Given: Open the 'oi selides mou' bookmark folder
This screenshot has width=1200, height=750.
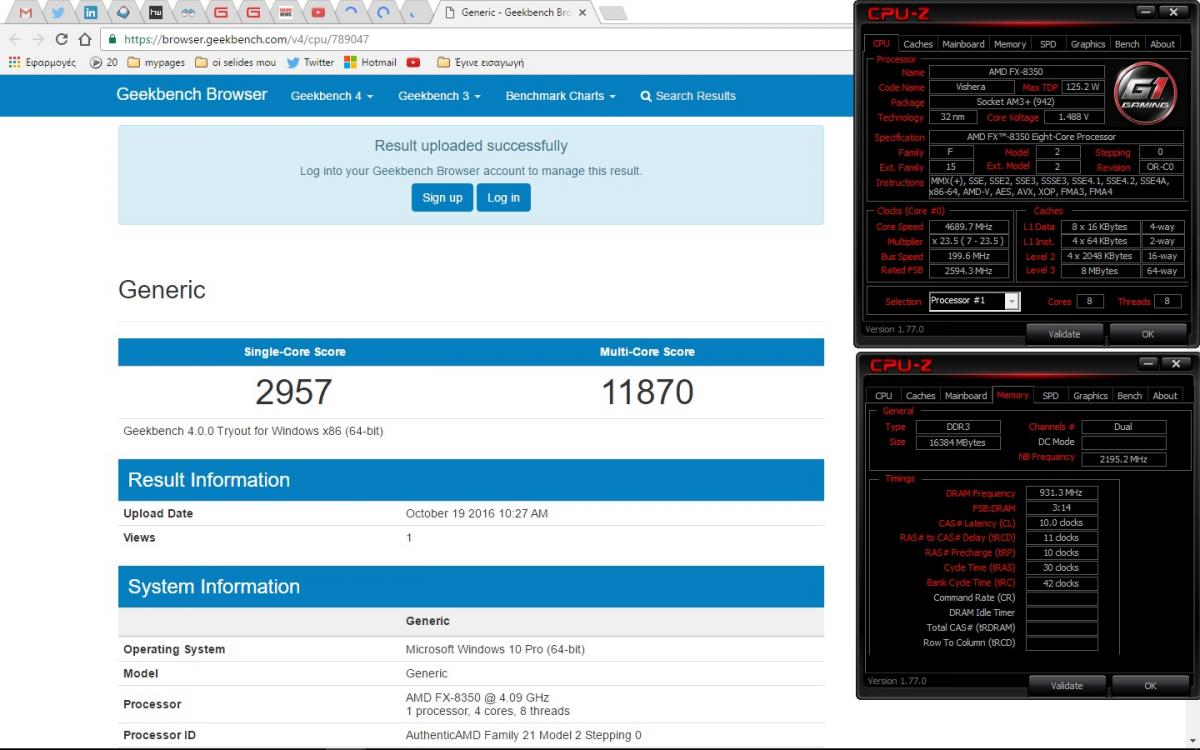Looking at the screenshot, I should pos(236,62).
